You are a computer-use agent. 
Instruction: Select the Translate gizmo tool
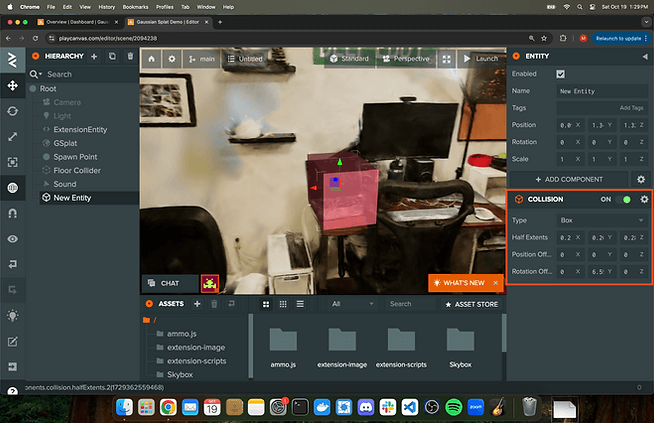tap(12, 85)
